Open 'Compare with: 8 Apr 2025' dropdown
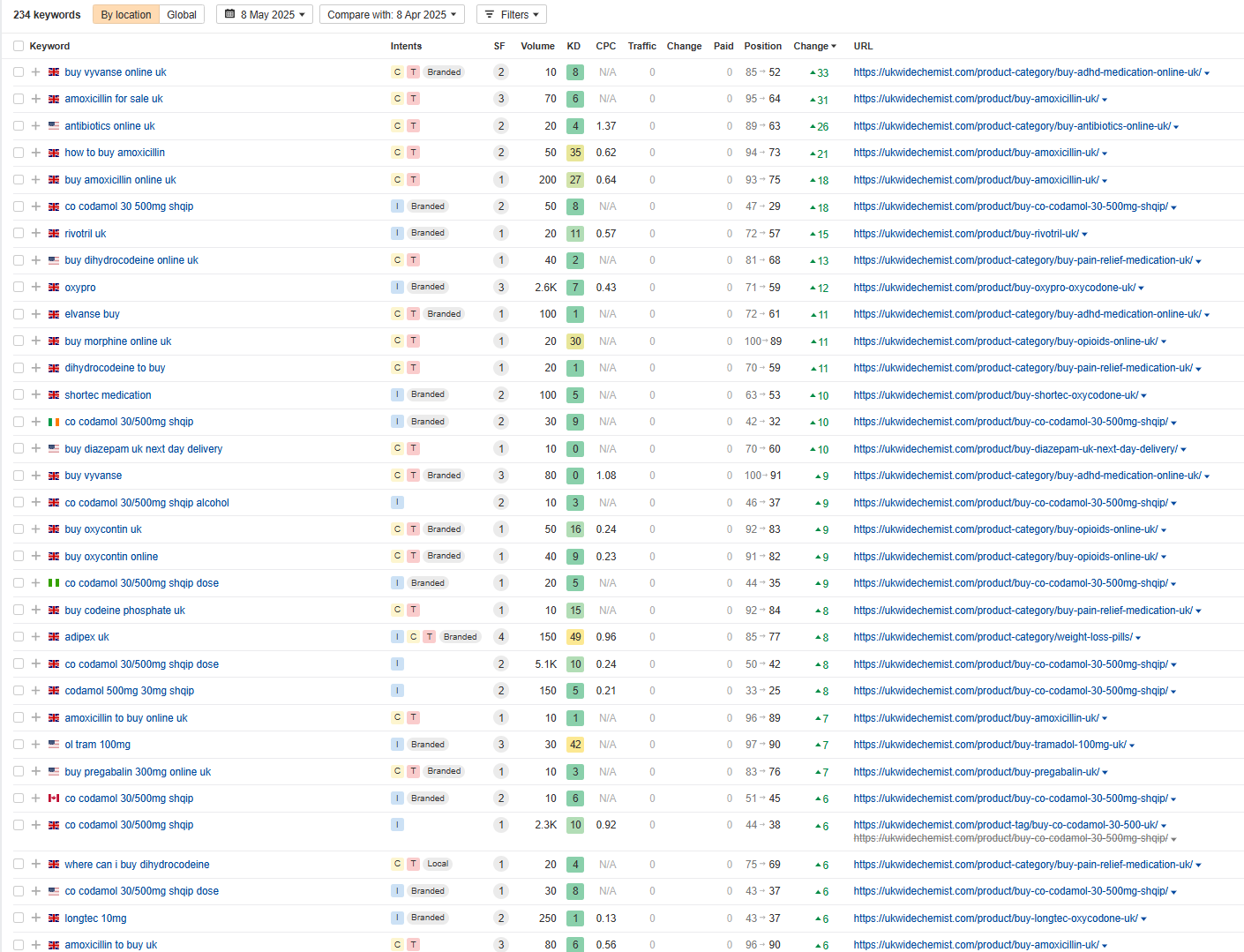 (x=392, y=15)
